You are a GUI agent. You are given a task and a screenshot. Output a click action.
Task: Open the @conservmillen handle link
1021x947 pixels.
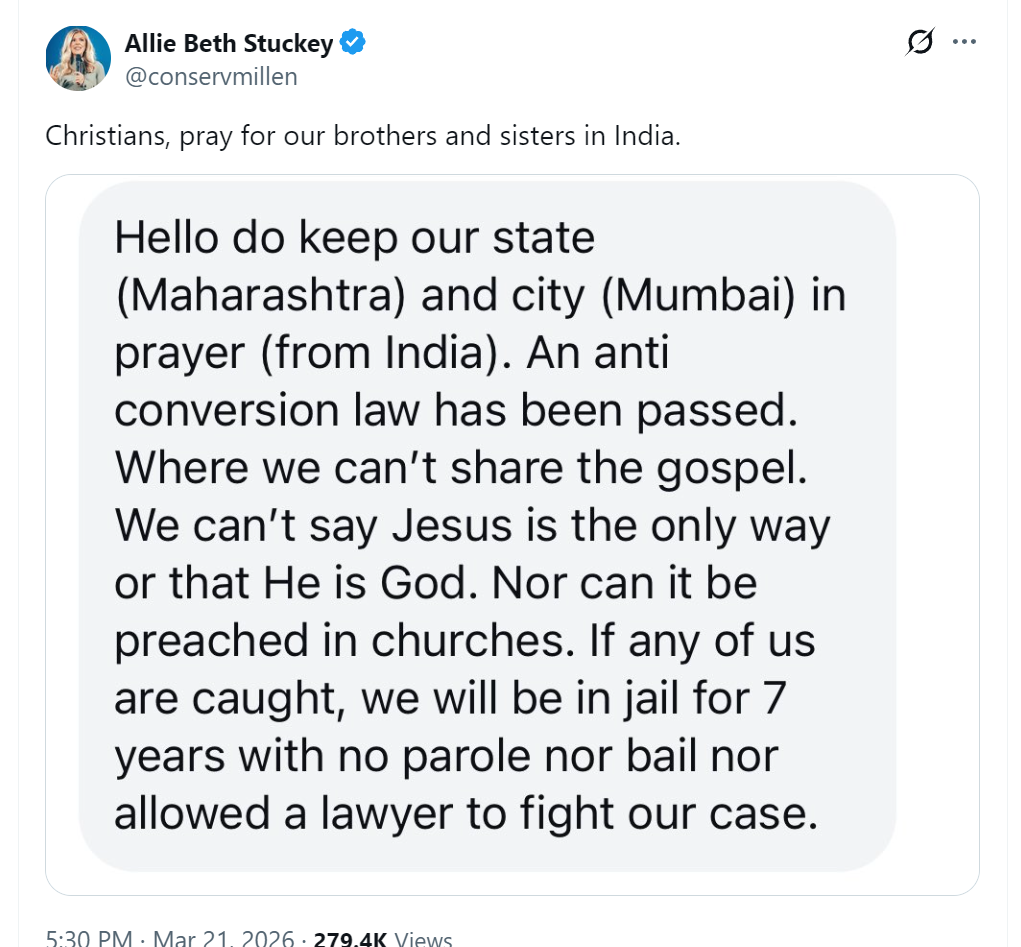[211, 76]
